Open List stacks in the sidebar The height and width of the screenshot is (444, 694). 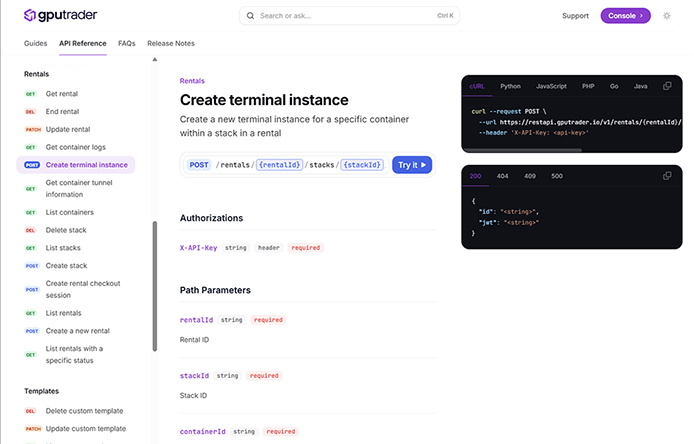click(x=63, y=248)
